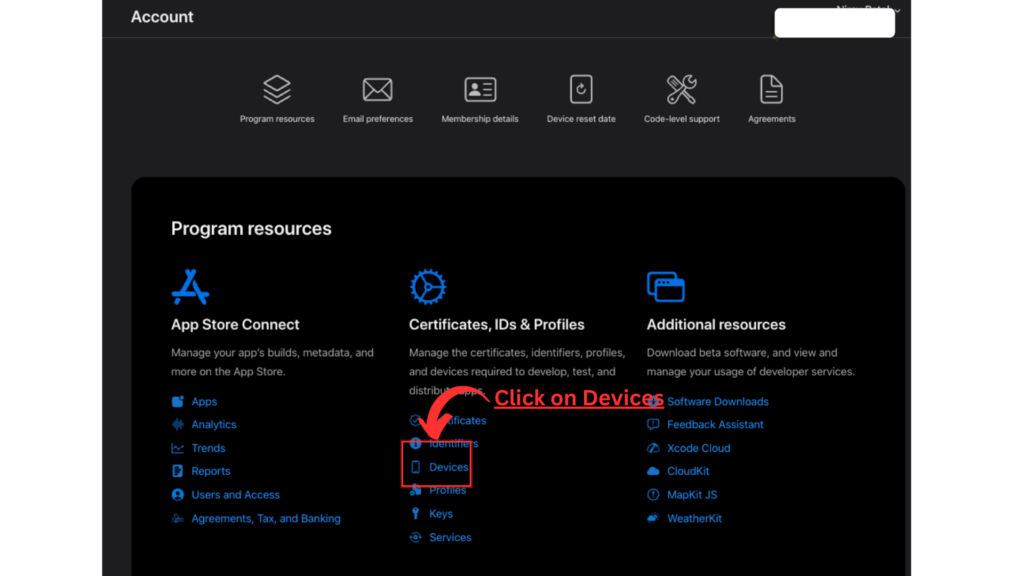1024x576 pixels.
Task: Click the WeatherKit link
Action: point(694,518)
